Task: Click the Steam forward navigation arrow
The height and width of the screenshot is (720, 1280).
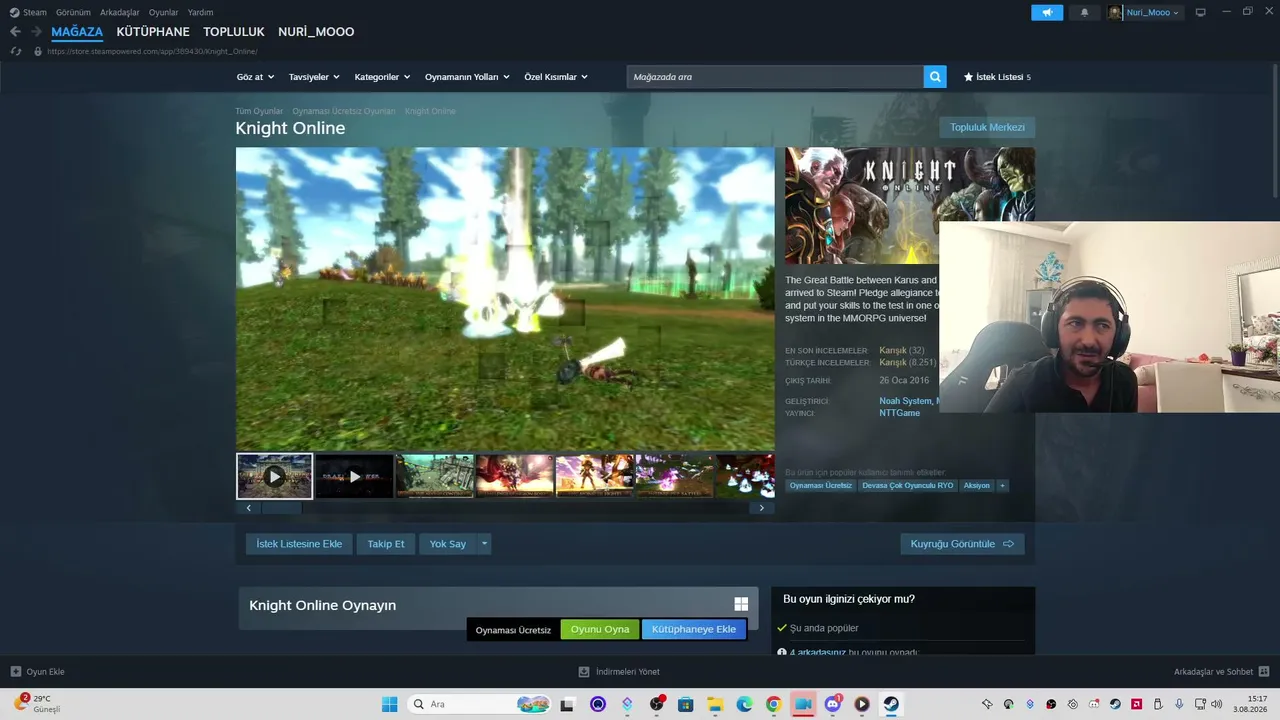Action: 37,32
